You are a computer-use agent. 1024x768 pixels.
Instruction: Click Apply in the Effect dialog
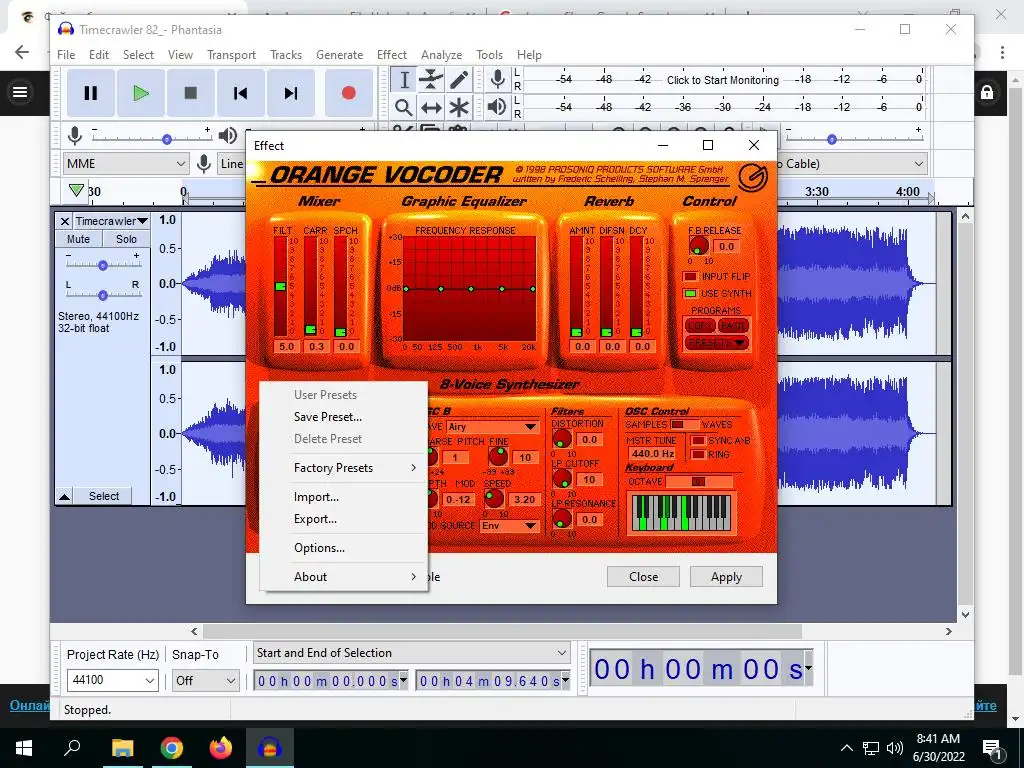[x=726, y=577]
